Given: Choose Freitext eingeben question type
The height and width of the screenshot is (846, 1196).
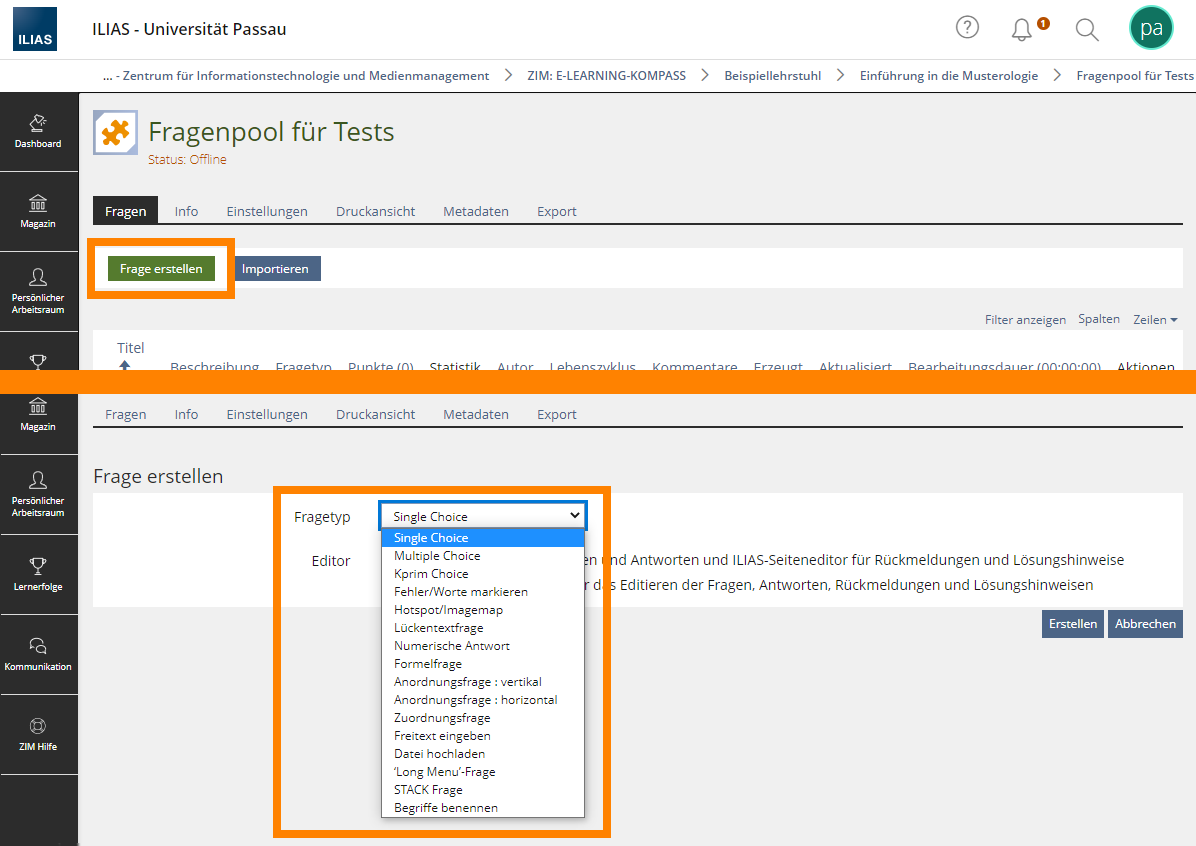Looking at the screenshot, I should (483, 736).
